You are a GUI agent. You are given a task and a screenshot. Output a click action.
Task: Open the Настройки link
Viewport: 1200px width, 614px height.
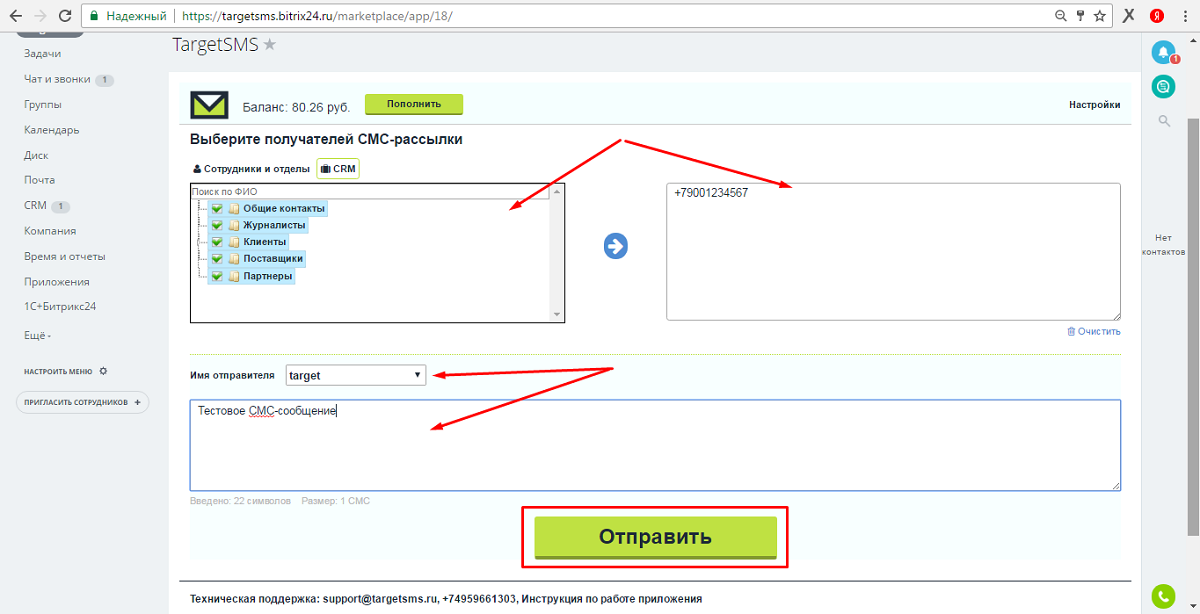pos(1094,104)
